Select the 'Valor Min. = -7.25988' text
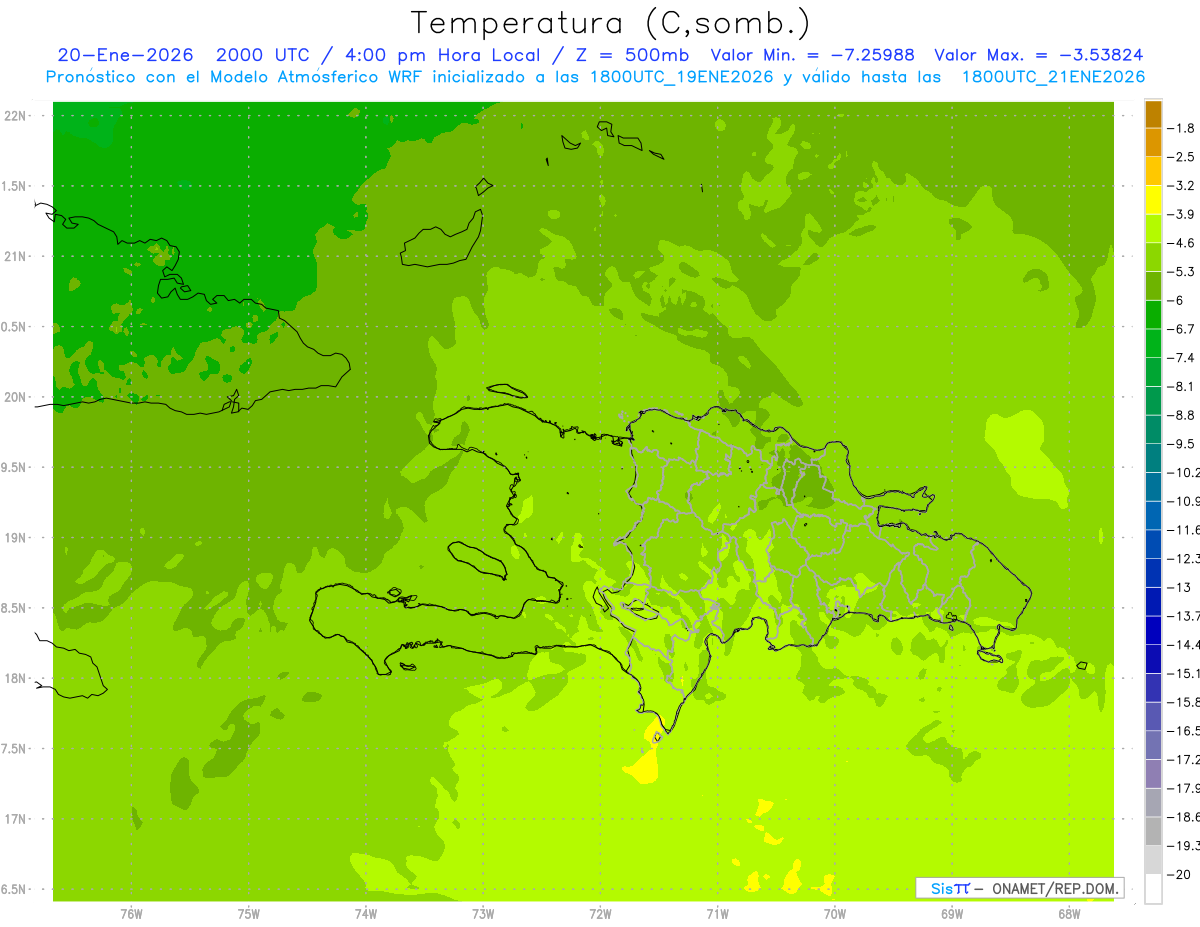This screenshot has height=927, width=1200. [813, 55]
